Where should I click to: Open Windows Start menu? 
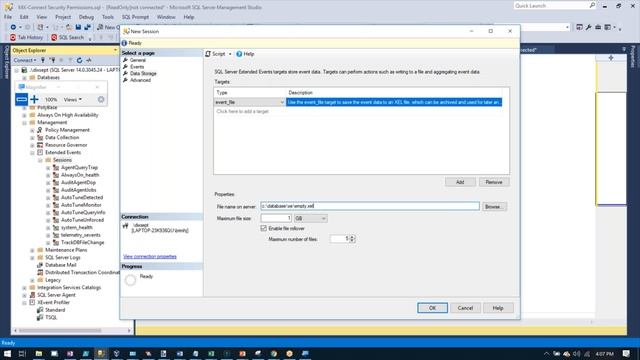[x=7, y=353]
